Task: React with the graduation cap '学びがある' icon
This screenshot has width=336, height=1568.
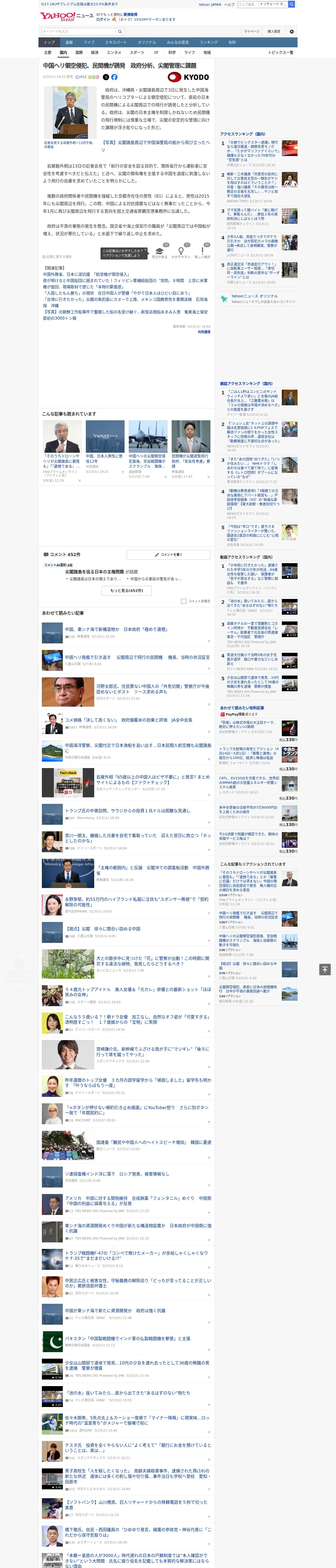Action: (x=159, y=252)
